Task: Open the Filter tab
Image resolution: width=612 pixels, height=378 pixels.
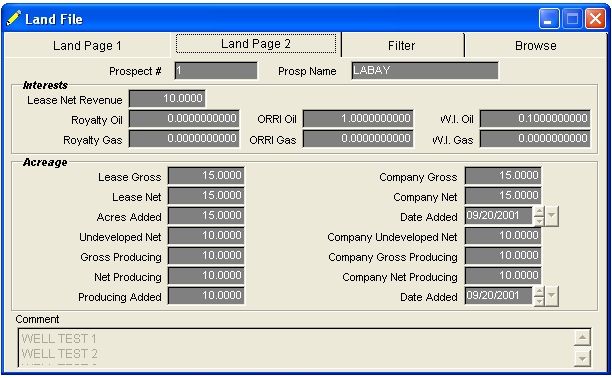Action: click(402, 46)
